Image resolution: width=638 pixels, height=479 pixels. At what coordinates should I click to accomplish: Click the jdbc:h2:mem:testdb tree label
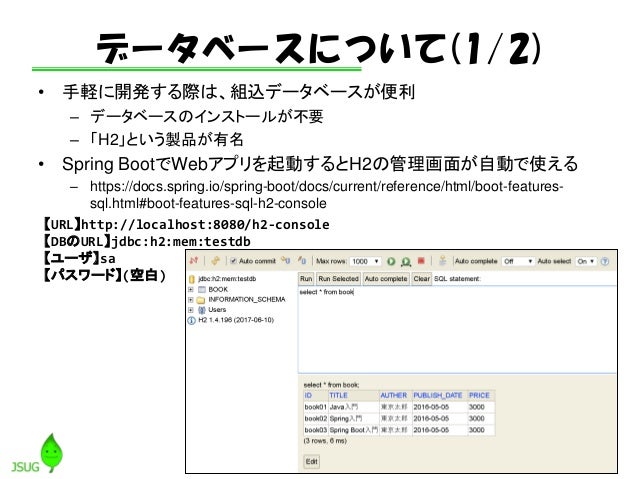(x=227, y=279)
